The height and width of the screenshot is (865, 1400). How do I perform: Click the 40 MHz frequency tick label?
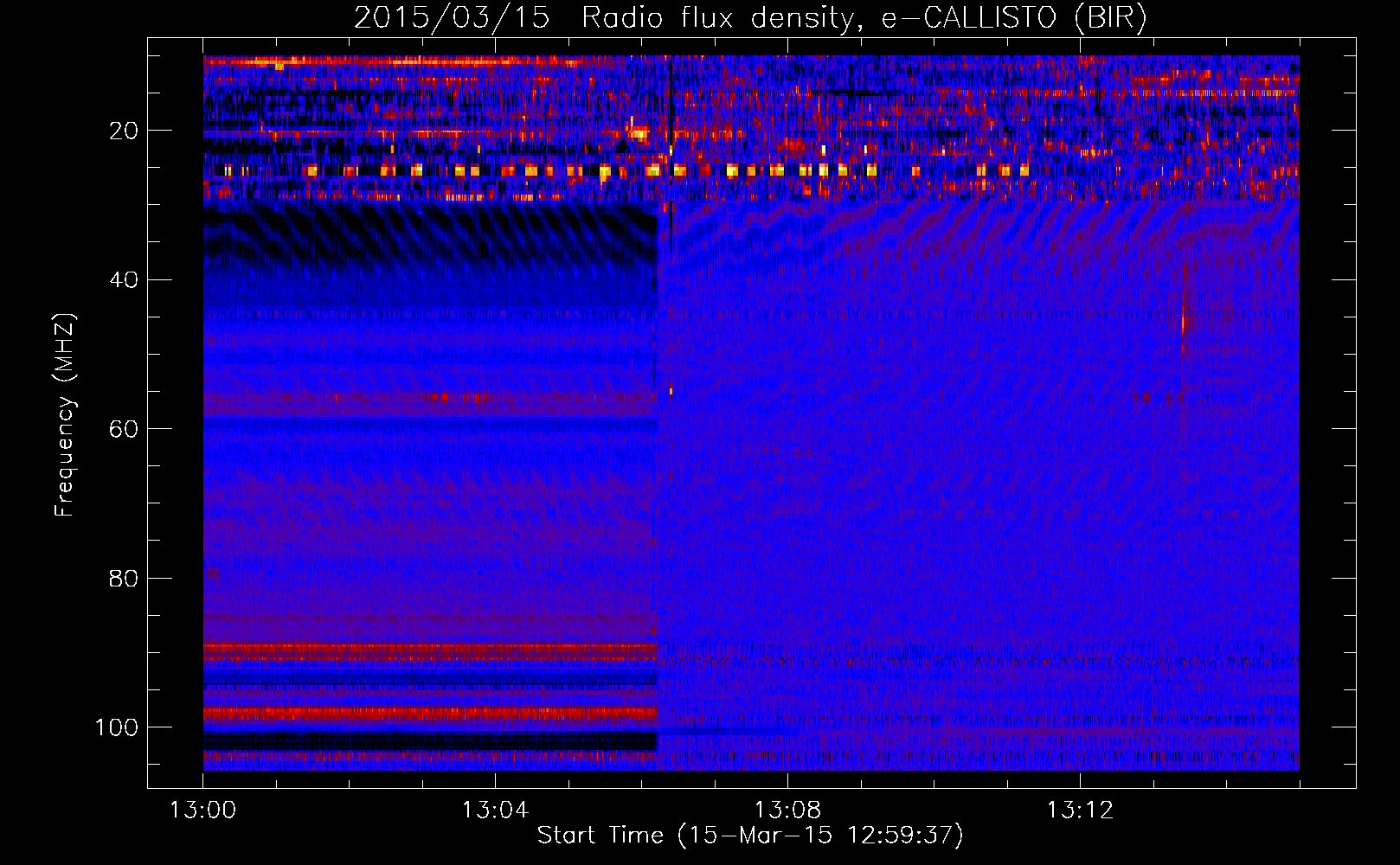click(x=124, y=280)
